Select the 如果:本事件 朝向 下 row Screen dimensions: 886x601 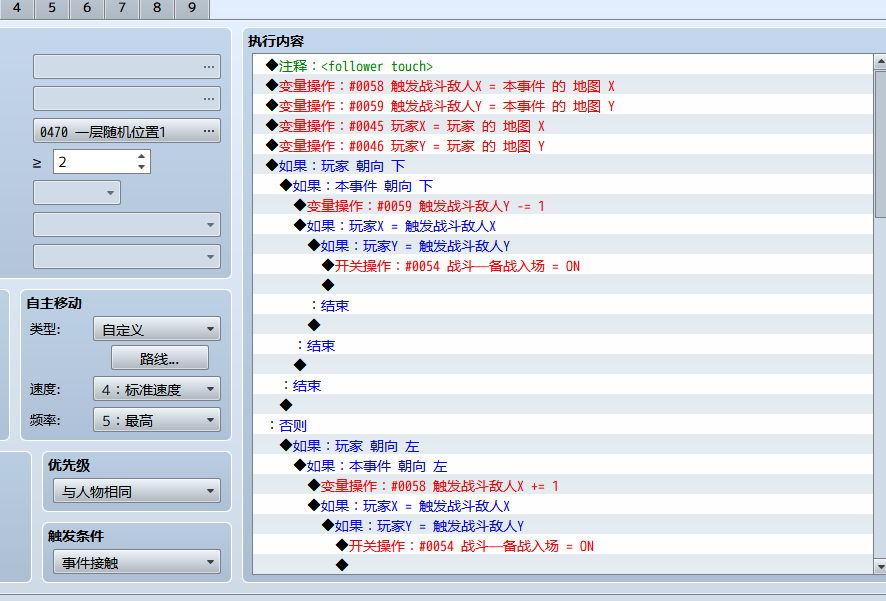(563, 186)
